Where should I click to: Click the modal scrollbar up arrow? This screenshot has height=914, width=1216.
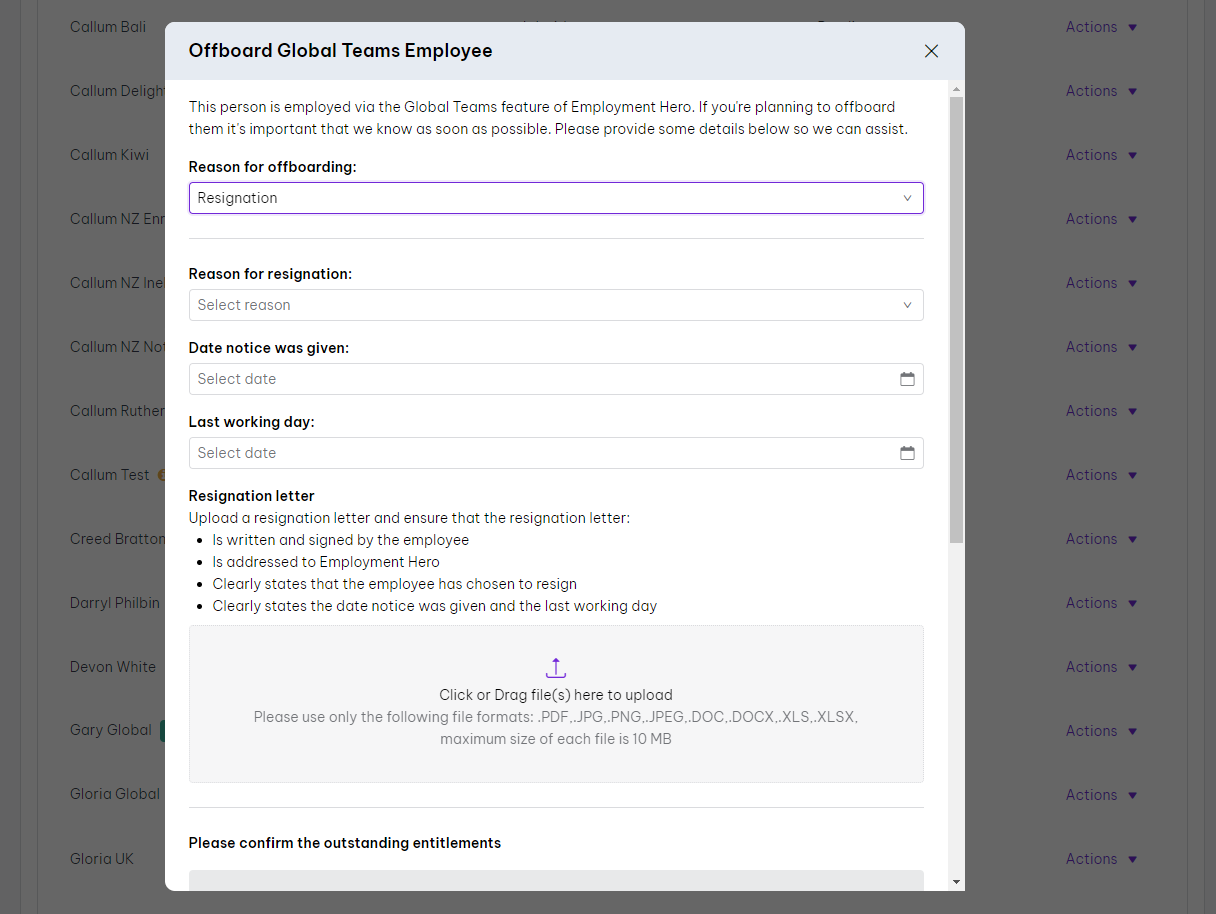click(957, 89)
